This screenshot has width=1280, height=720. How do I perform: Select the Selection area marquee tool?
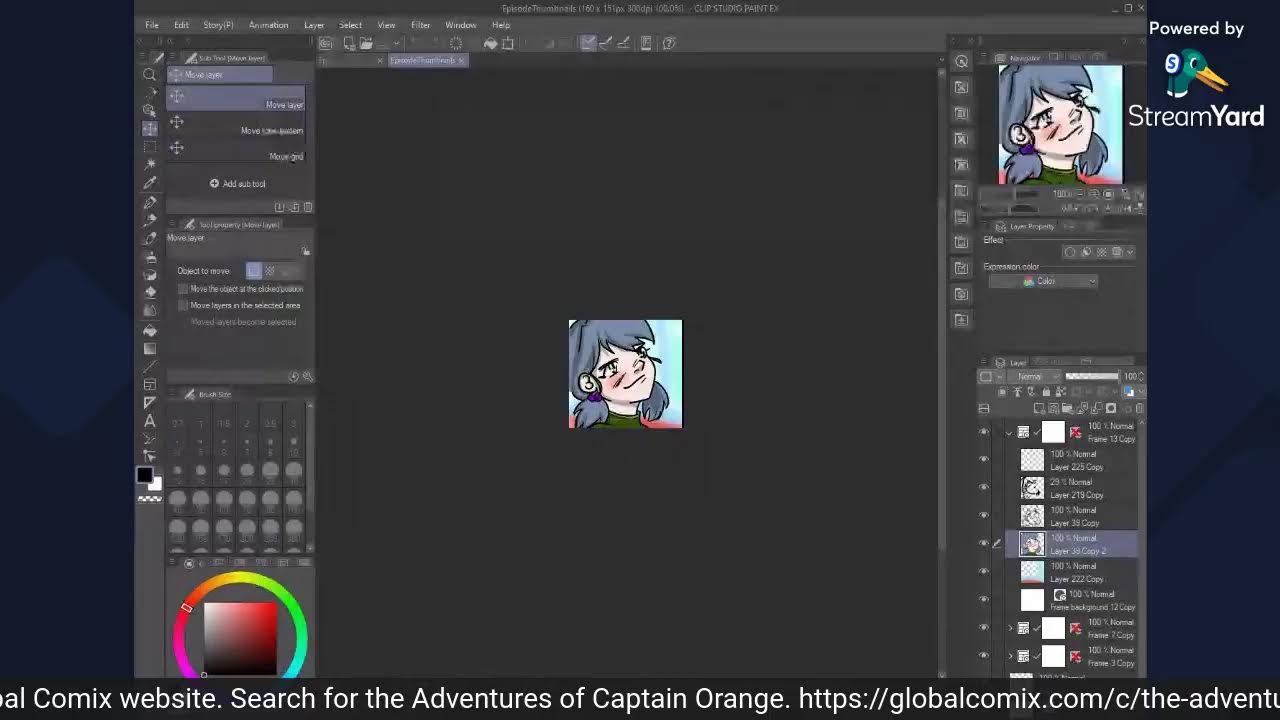pos(149,146)
